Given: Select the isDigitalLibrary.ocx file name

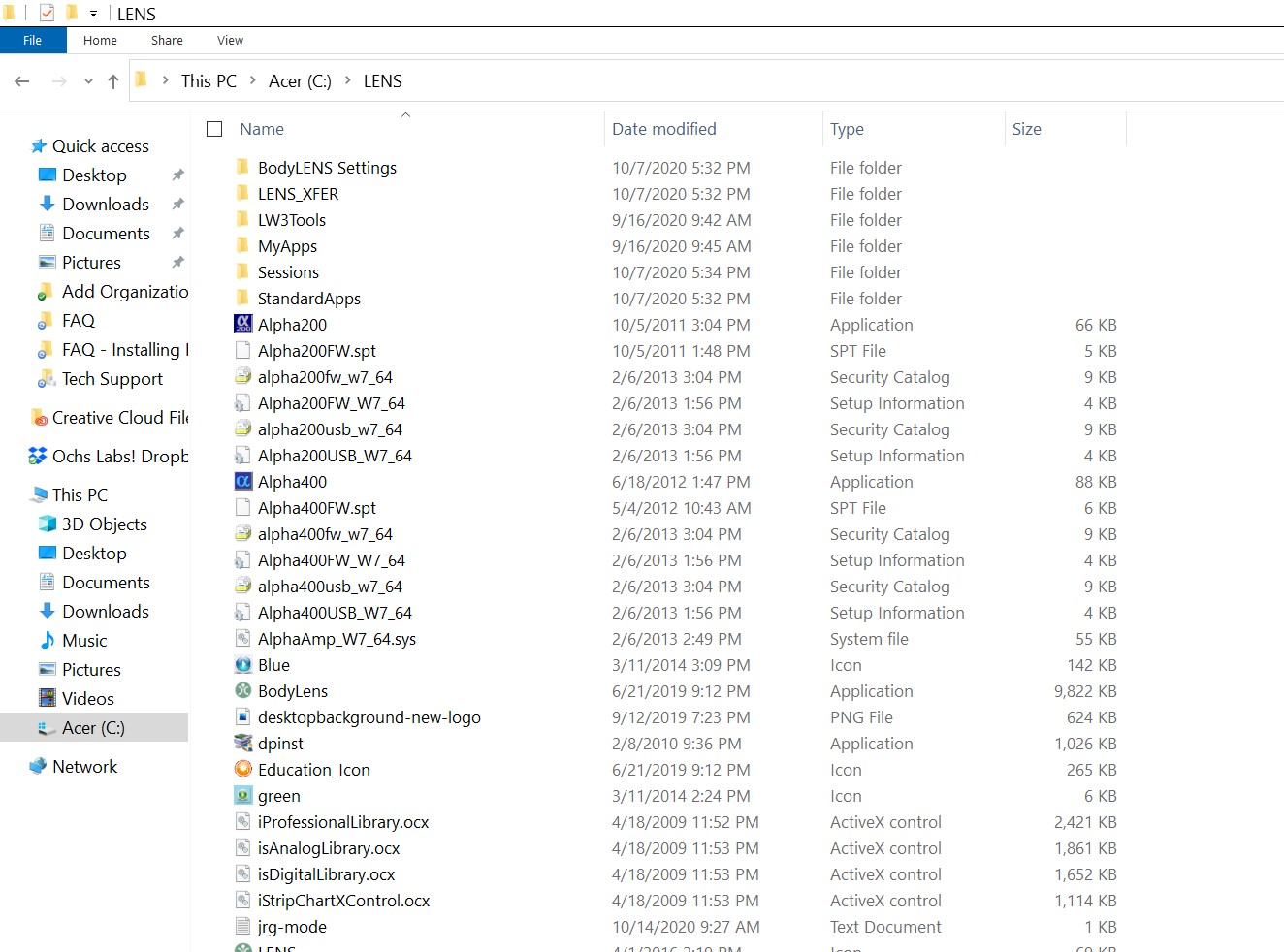Looking at the screenshot, I should (327, 873).
